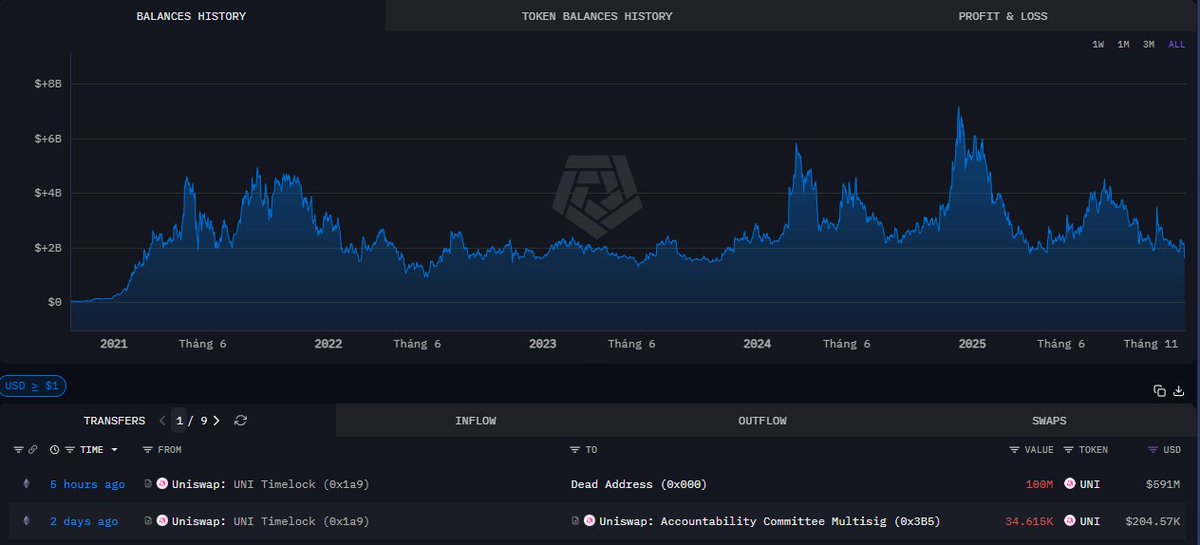1200x545 pixels.
Task: Click the chain link icon in header
Action: tap(32, 450)
